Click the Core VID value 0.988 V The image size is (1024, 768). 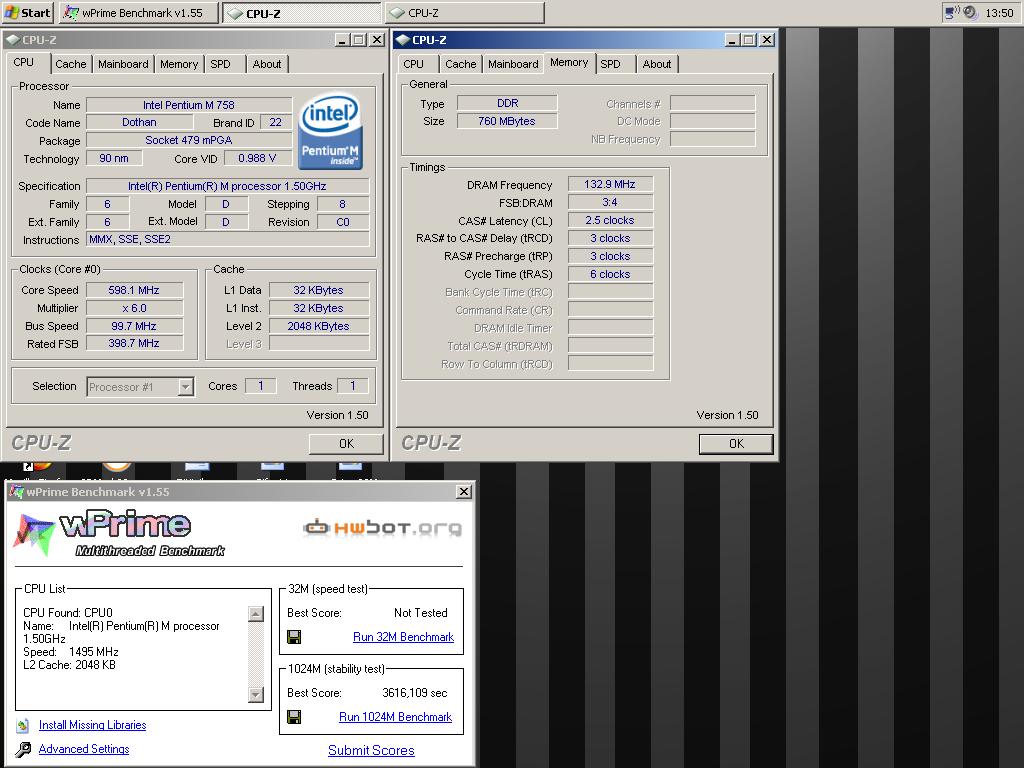[x=257, y=158]
